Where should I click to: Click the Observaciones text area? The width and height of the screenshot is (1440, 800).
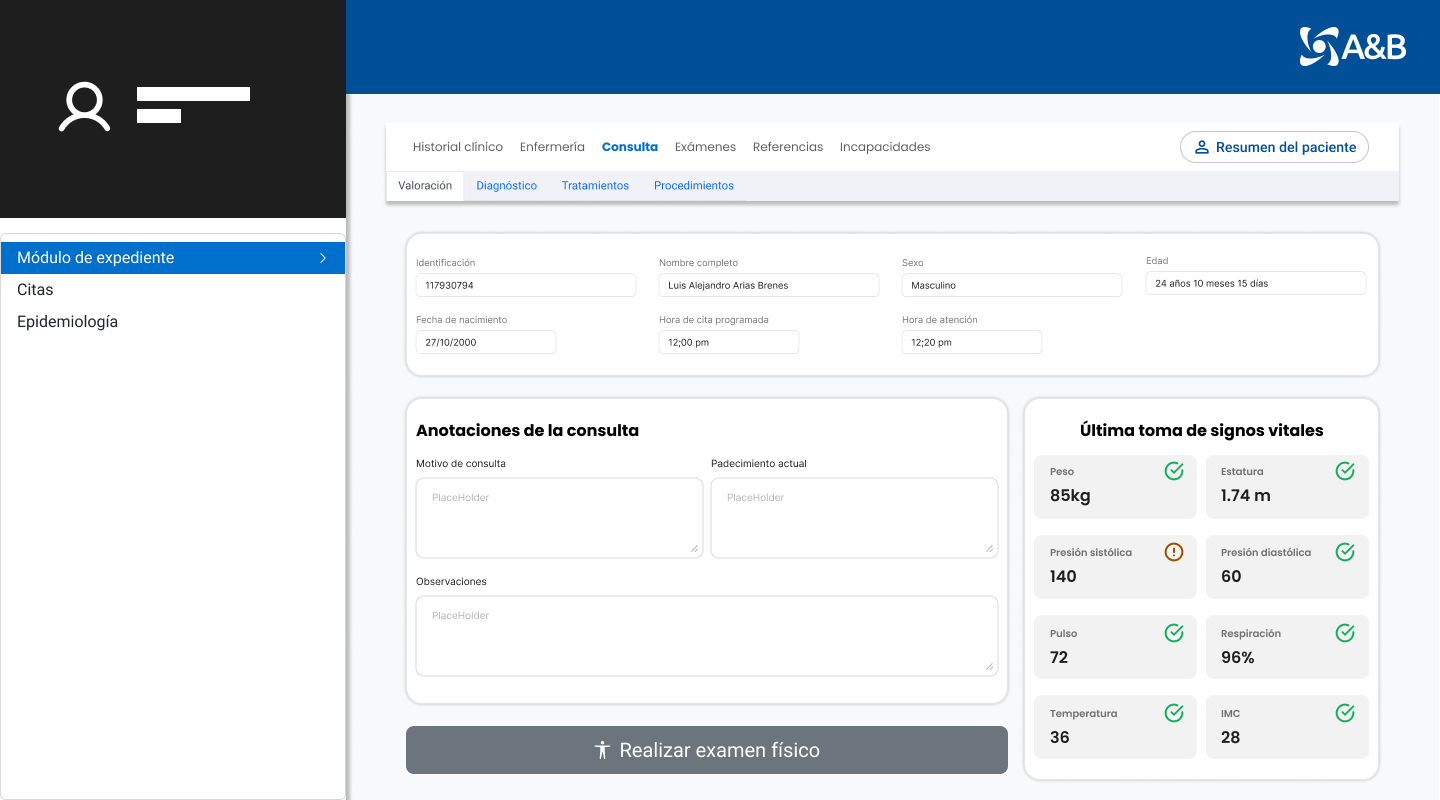tap(707, 636)
